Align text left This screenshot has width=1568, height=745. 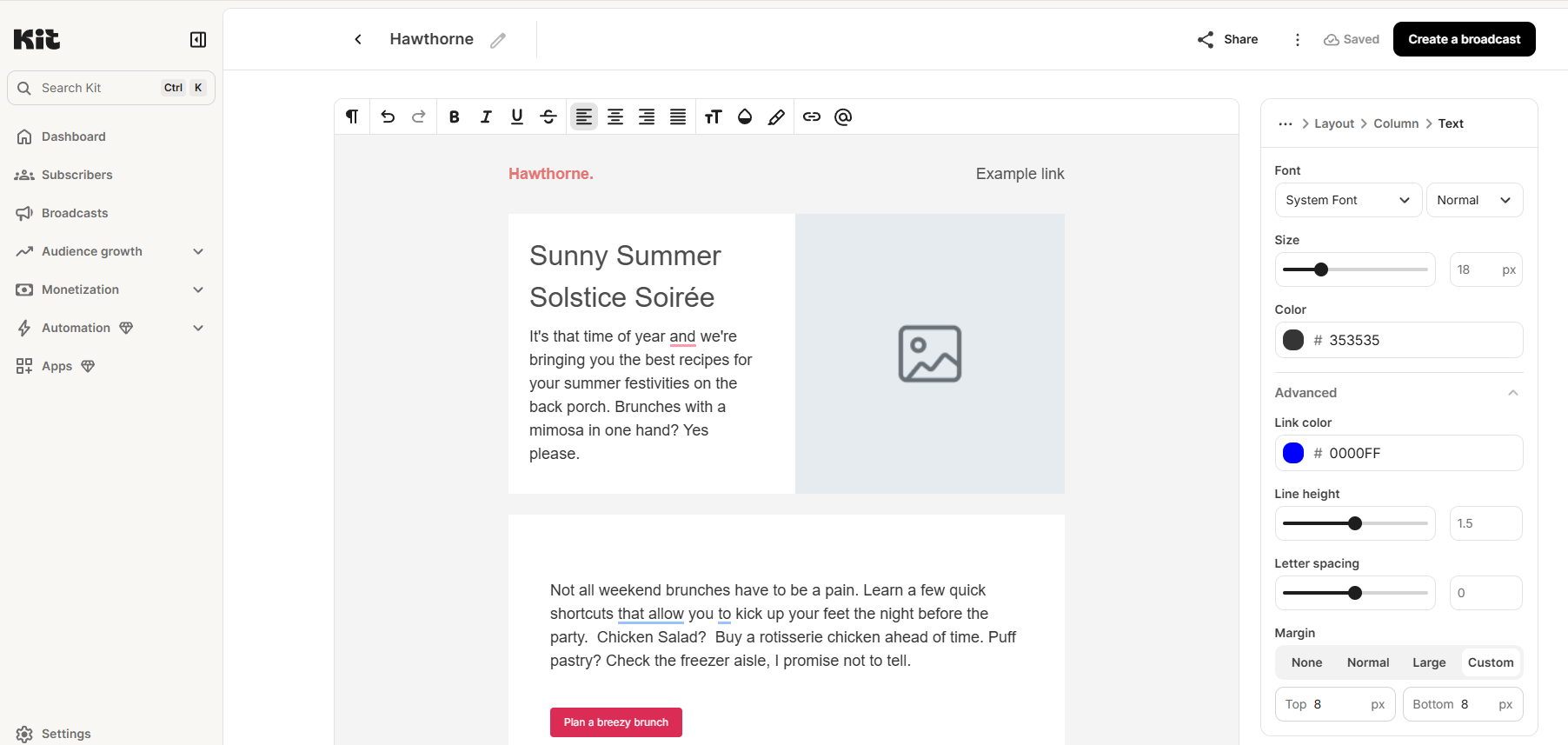click(584, 116)
